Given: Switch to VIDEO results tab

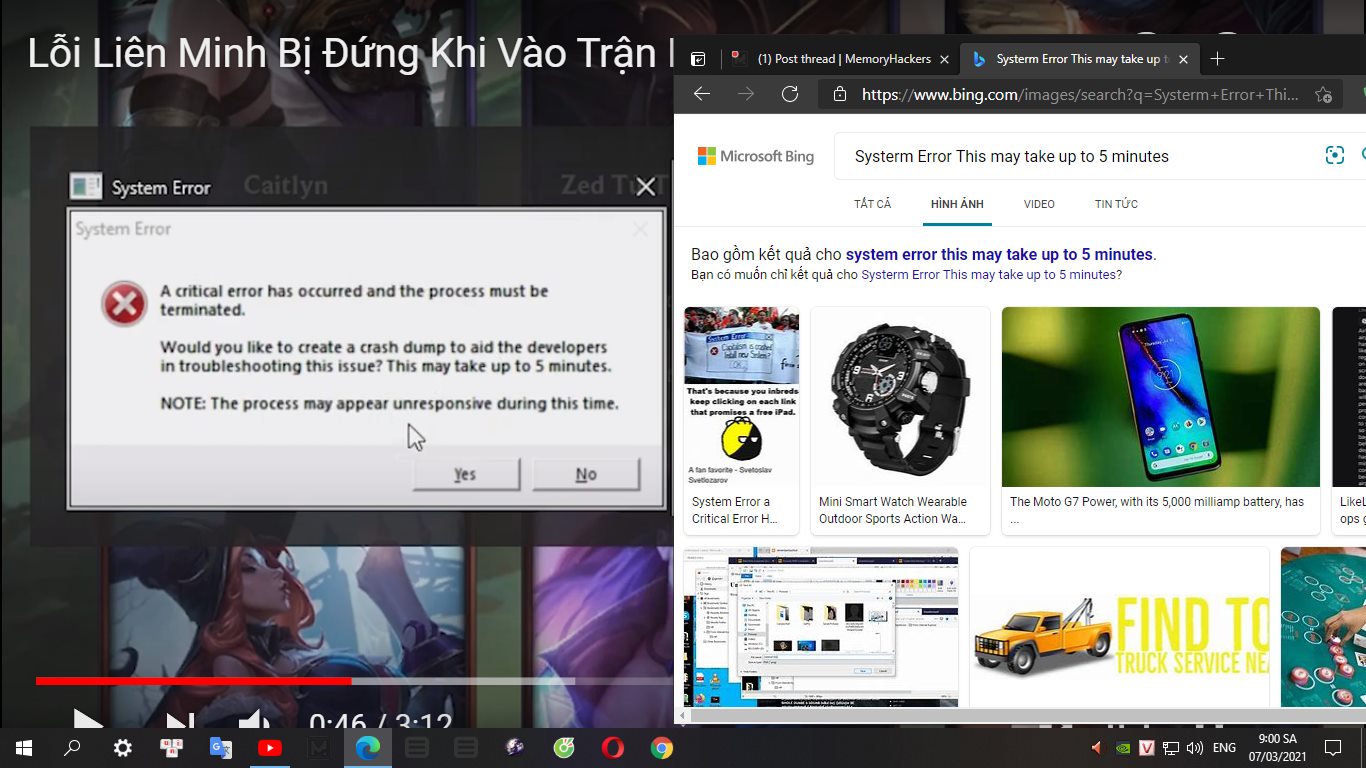Looking at the screenshot, I should click(x=1039, y=204).
